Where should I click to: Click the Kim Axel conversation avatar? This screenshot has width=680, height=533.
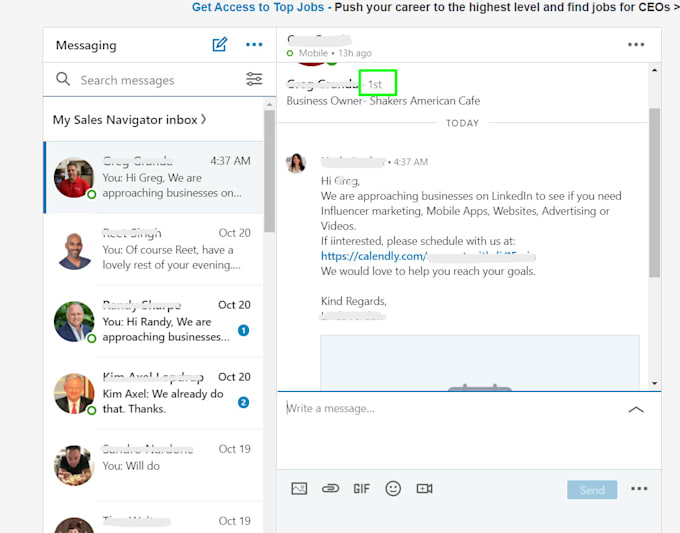click(74, 394)
